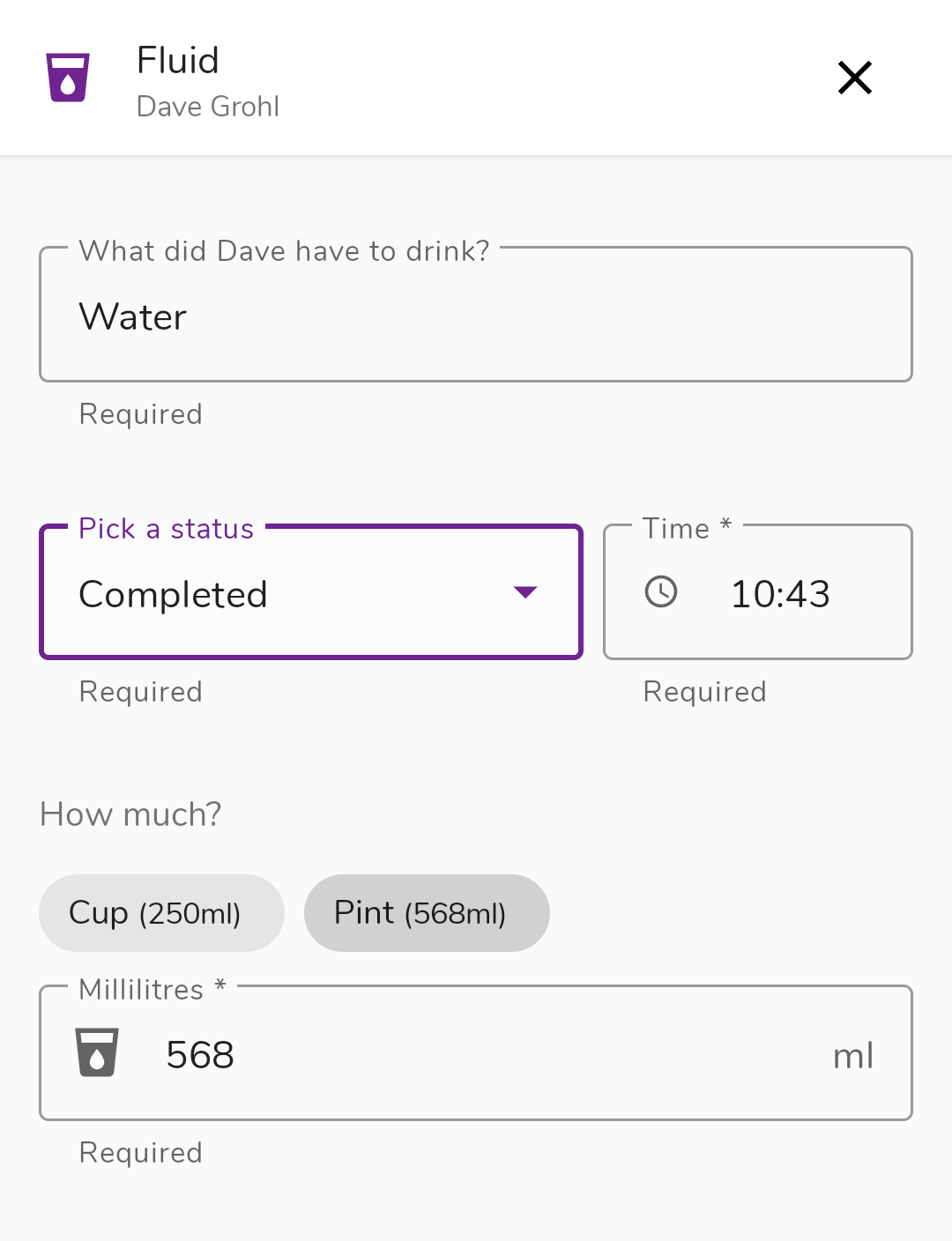
Task: Click the grey cup icon in Millilitres field
Action: click(97, 1052)
